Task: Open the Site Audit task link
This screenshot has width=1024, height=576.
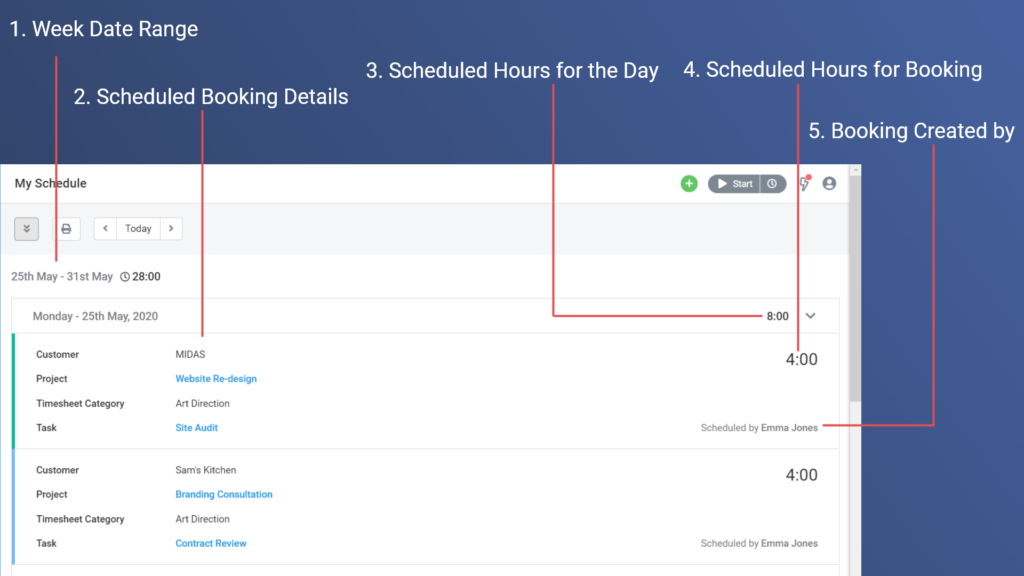Action: tap(196, 427)
